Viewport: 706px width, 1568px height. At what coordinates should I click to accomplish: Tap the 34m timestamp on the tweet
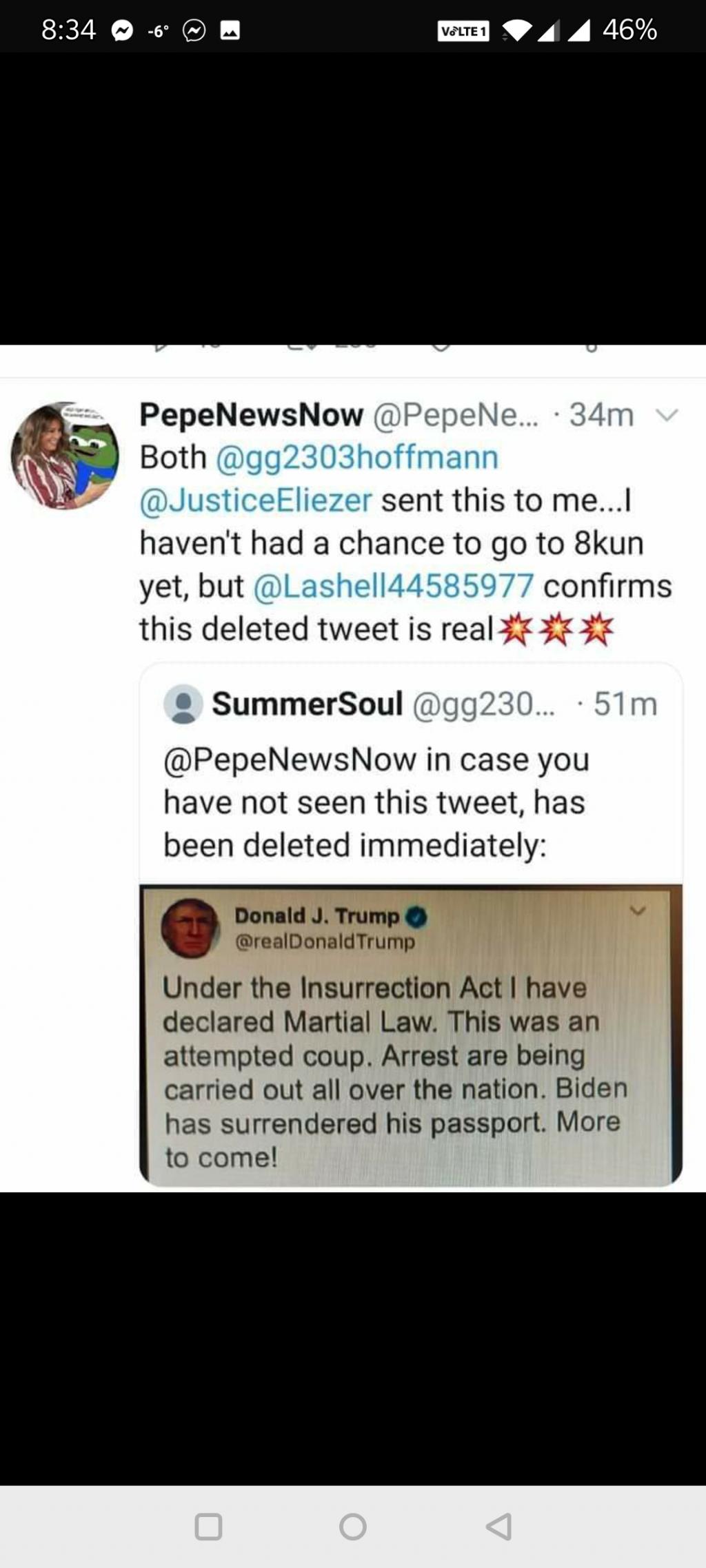click(x=601, y=415)
